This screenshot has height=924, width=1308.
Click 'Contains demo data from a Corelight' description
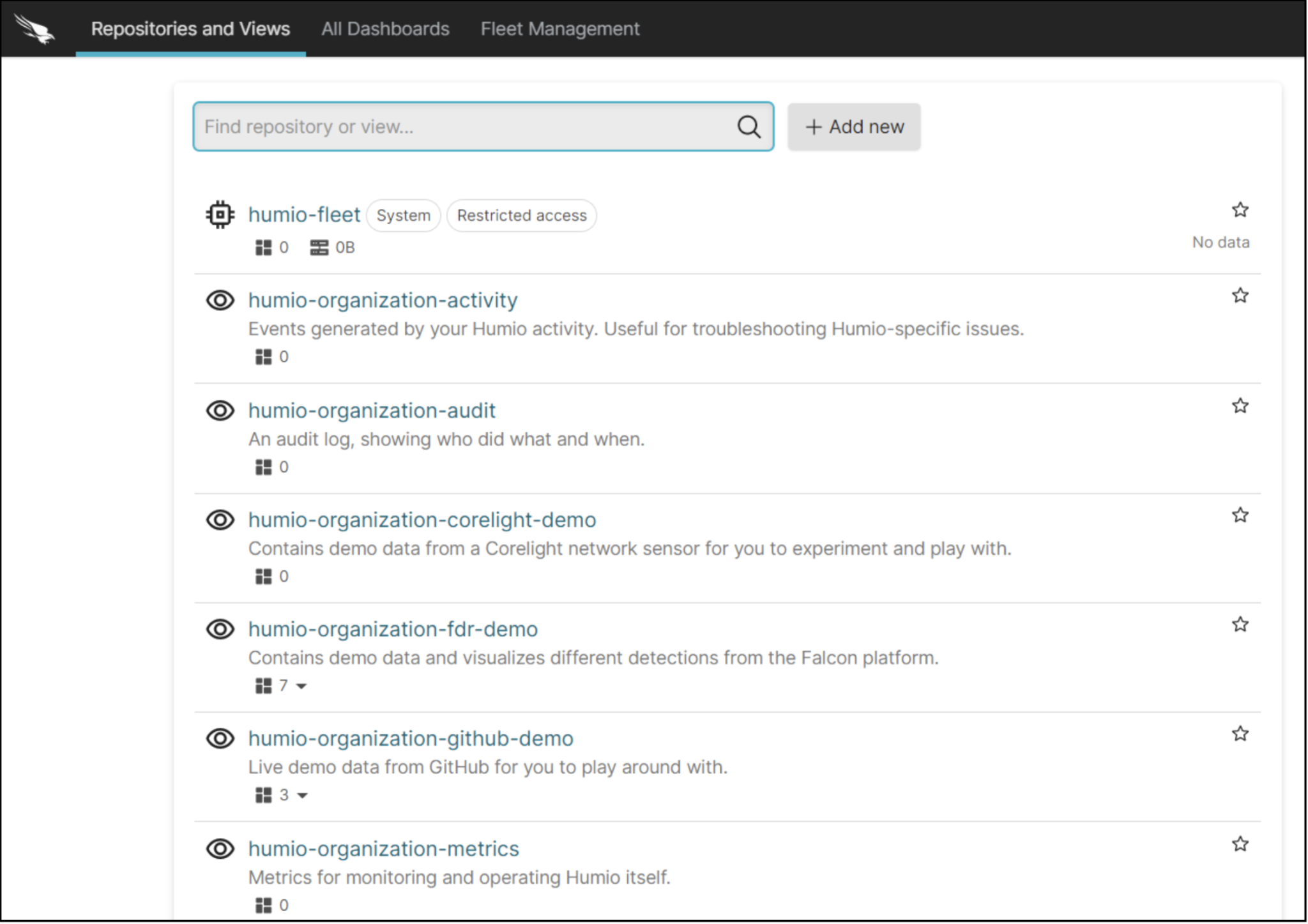point(630,549)
